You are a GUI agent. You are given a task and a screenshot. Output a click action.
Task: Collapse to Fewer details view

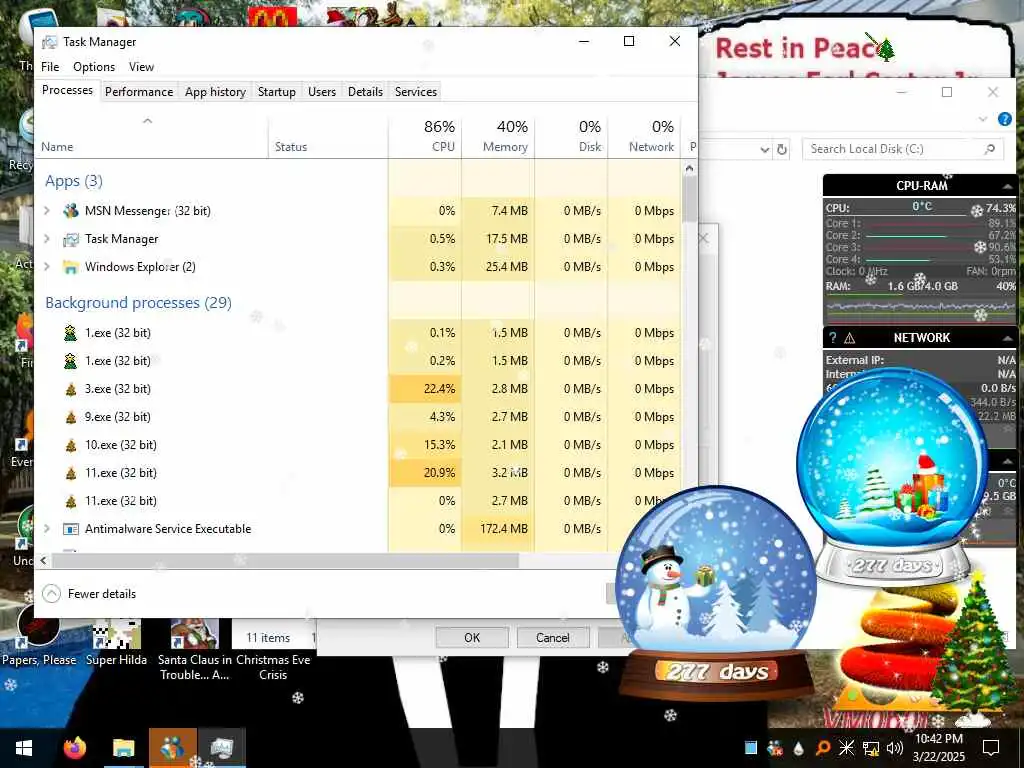(x=89, y=594)
